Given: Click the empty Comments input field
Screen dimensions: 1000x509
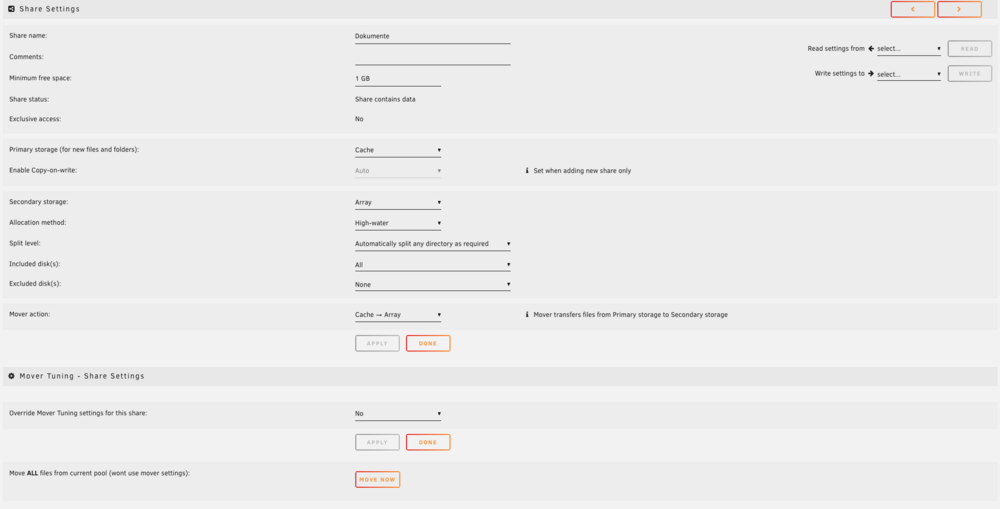Looking at the screenshot, I should pos(433,57).
